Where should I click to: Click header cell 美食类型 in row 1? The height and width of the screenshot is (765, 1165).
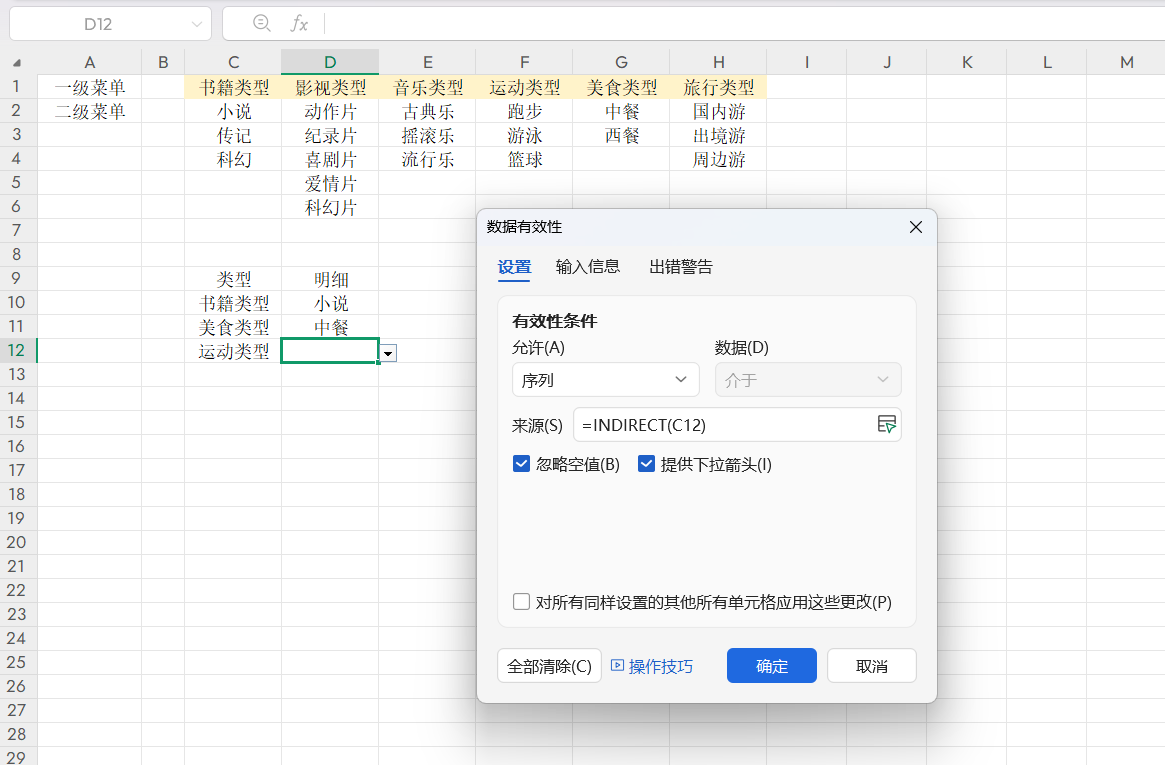[621, 87]
